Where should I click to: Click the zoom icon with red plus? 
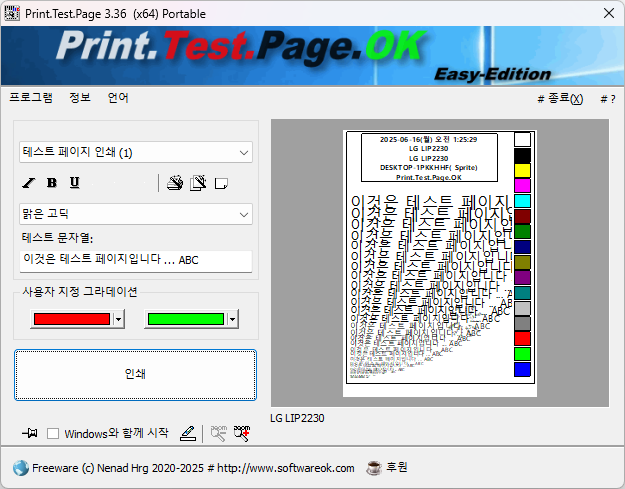tap(241, 433)
